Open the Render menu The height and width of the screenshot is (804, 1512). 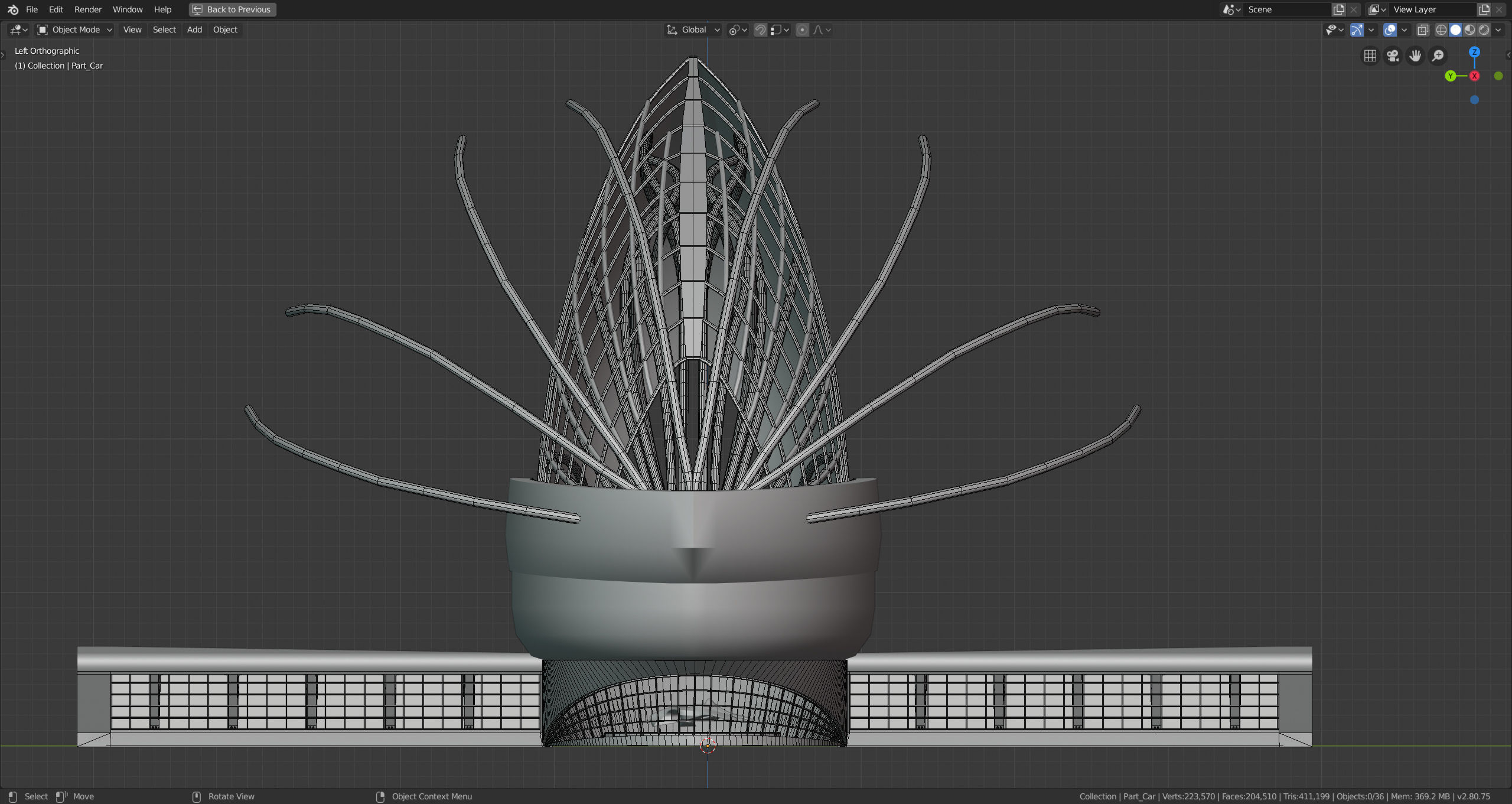87,9
